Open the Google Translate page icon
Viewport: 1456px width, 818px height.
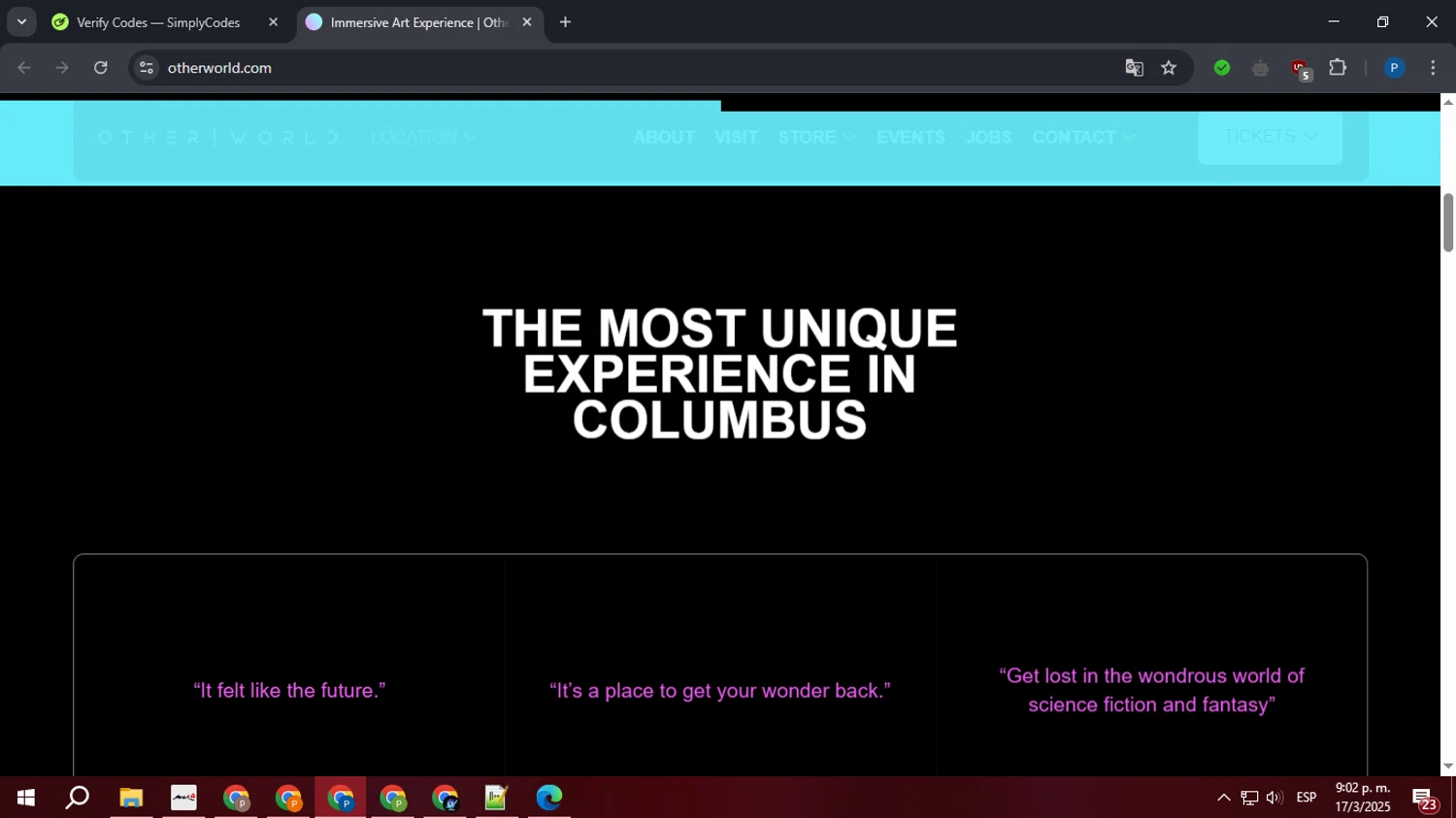pos(1134,68)
